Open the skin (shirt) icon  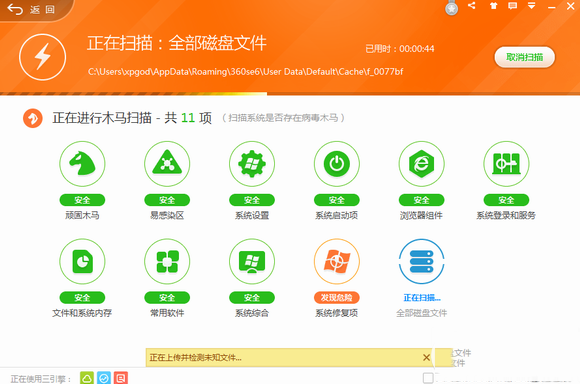click(x=493, y=6)
